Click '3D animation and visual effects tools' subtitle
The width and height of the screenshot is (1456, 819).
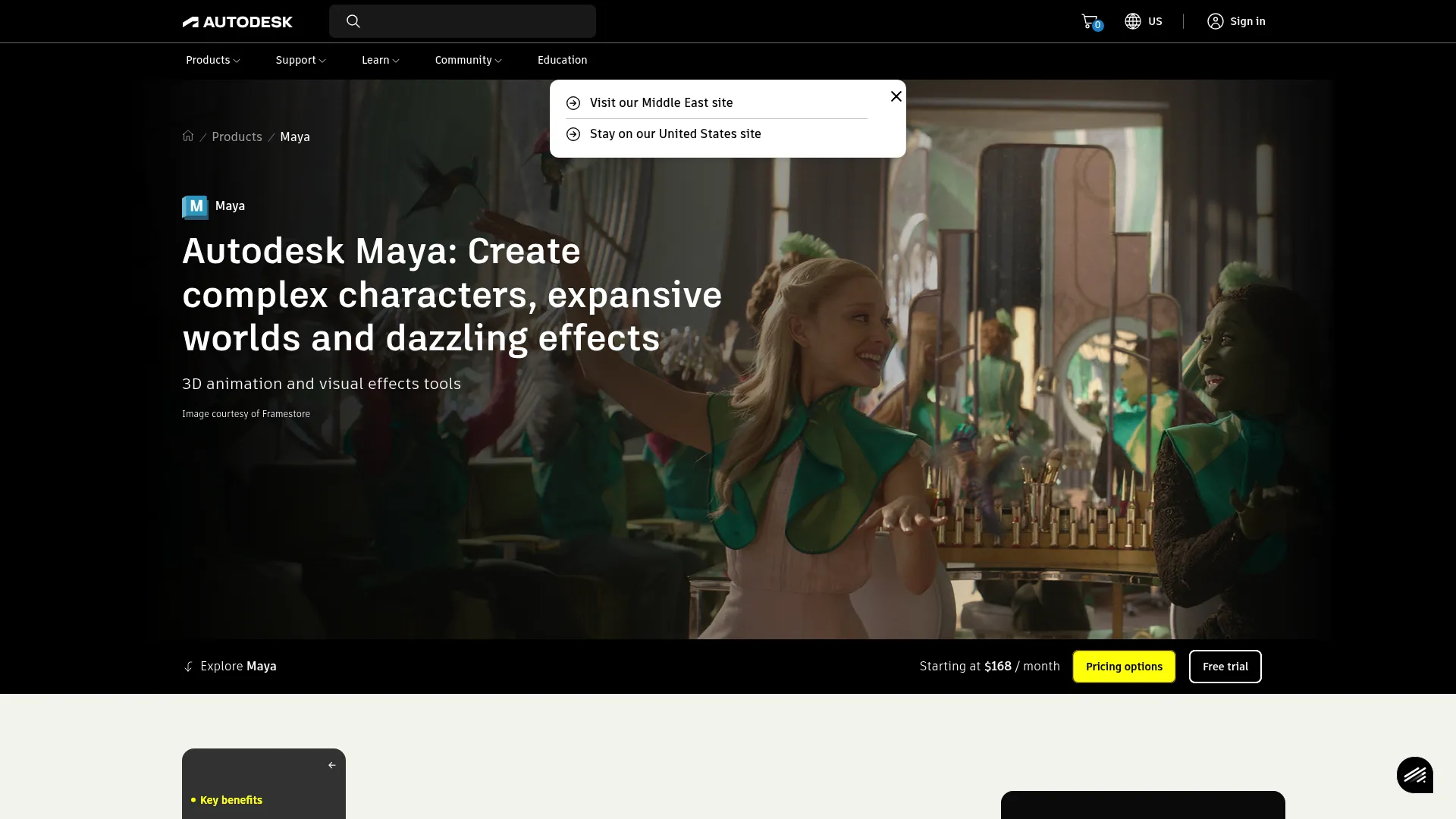click(x=322, y=384)
